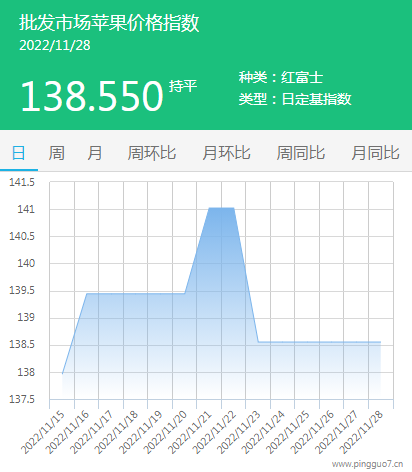Screen dimensions: 412x472
Task: Click the 2022/11/15 data point
Action: [62, 373]
